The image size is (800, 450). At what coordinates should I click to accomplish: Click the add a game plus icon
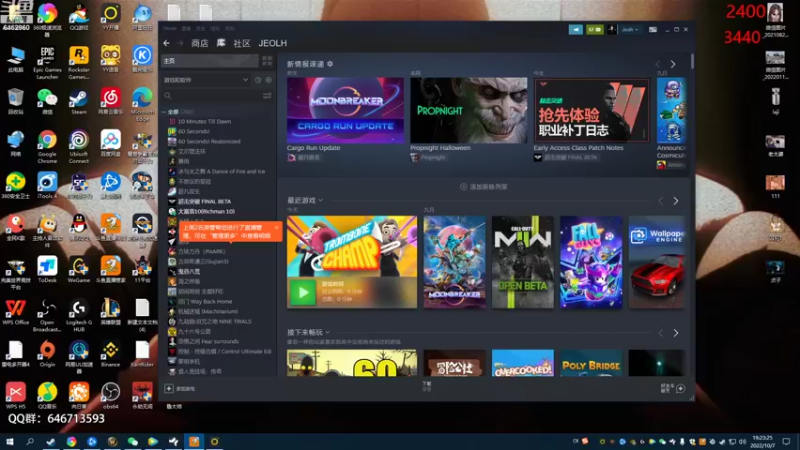coord(169,389)
